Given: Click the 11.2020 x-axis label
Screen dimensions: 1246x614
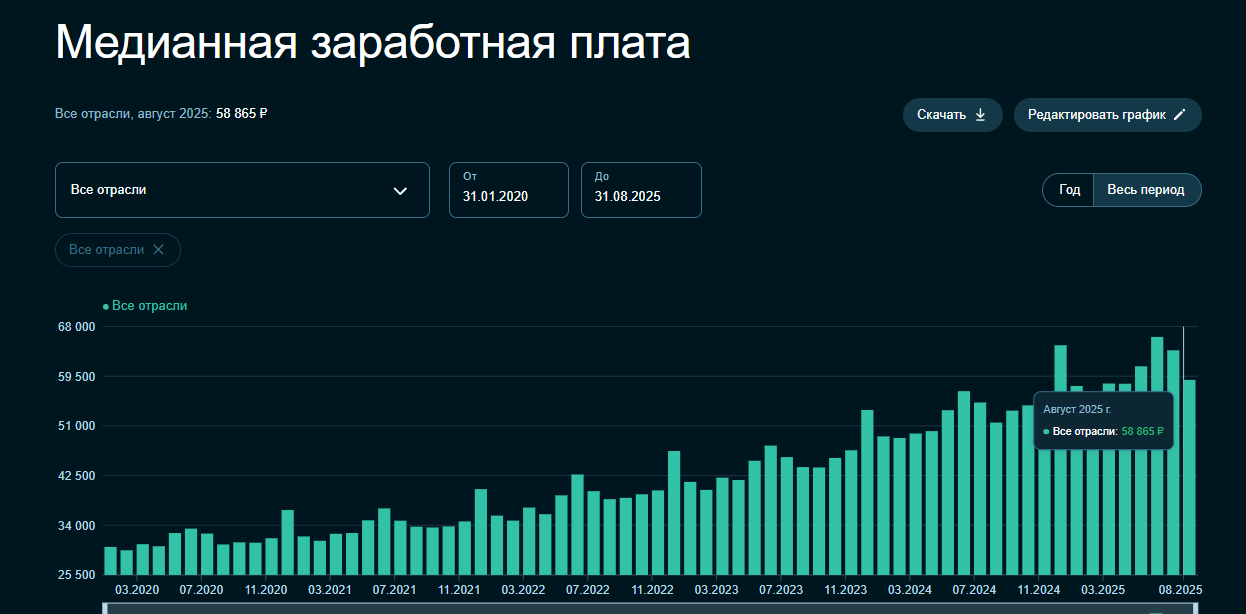Looking at the screenshot, I should click(266, 590).
